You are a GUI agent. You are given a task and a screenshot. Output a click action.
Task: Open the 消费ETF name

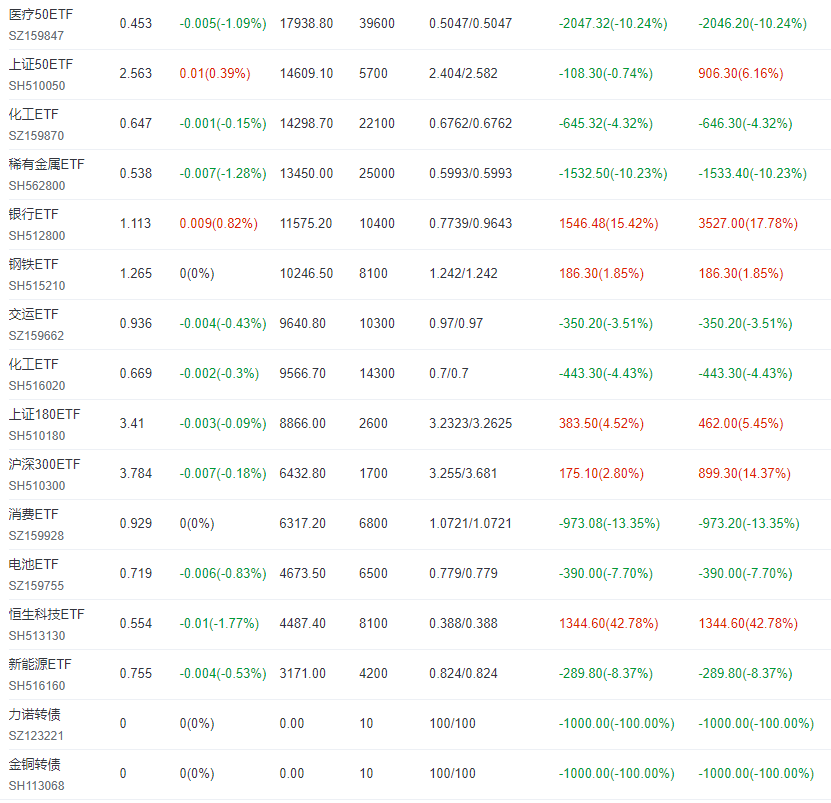(33, 514)
